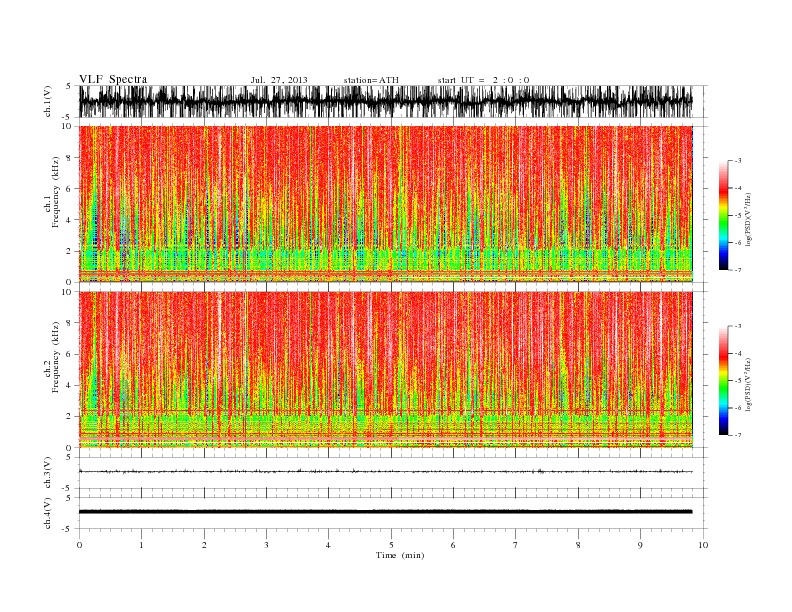The width and height of the screenshot is (792, 612).
Task: Click the "0" tick label on Time axis
Action: click(79, 545)
